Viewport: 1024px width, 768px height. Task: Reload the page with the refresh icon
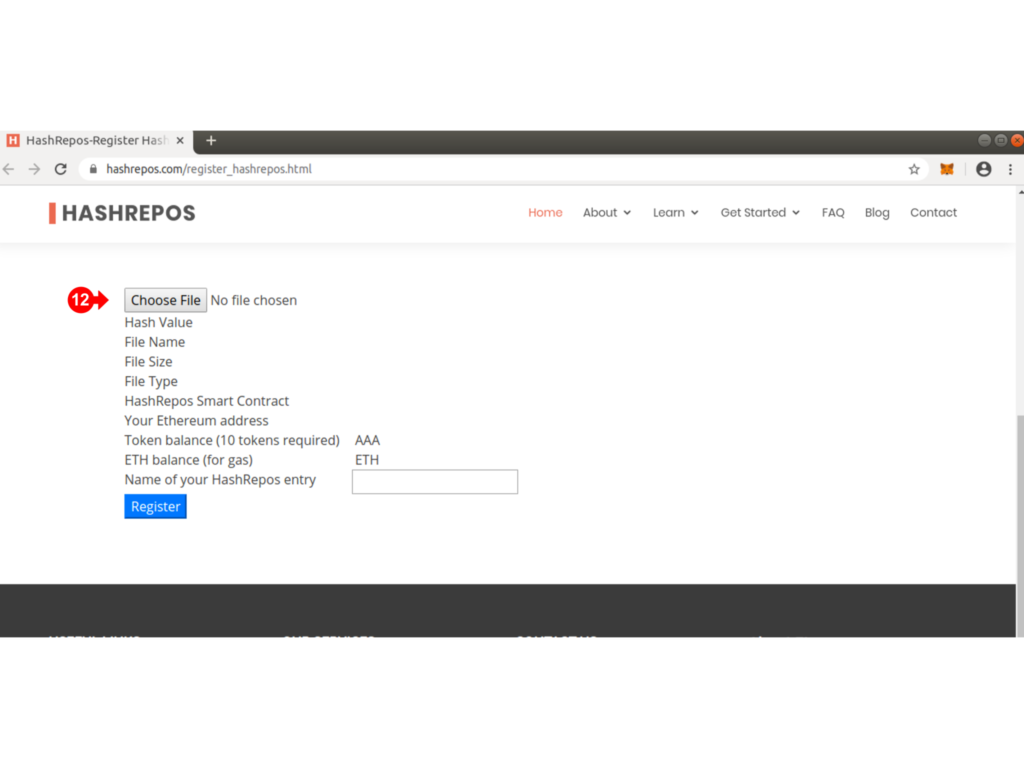[60, 169]
